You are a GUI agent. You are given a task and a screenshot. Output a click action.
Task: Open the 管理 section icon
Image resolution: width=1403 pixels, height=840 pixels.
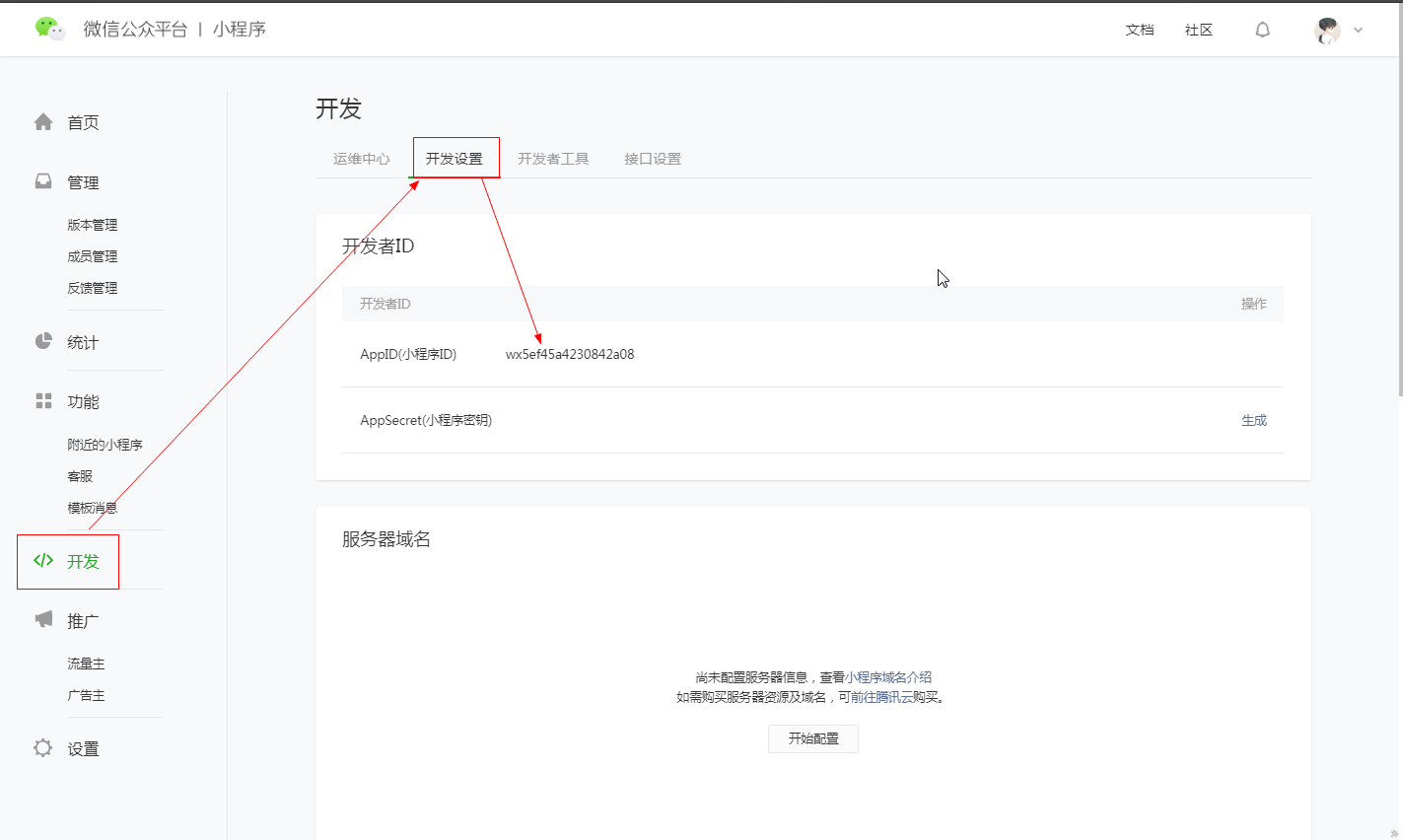[x=43, y=181]
